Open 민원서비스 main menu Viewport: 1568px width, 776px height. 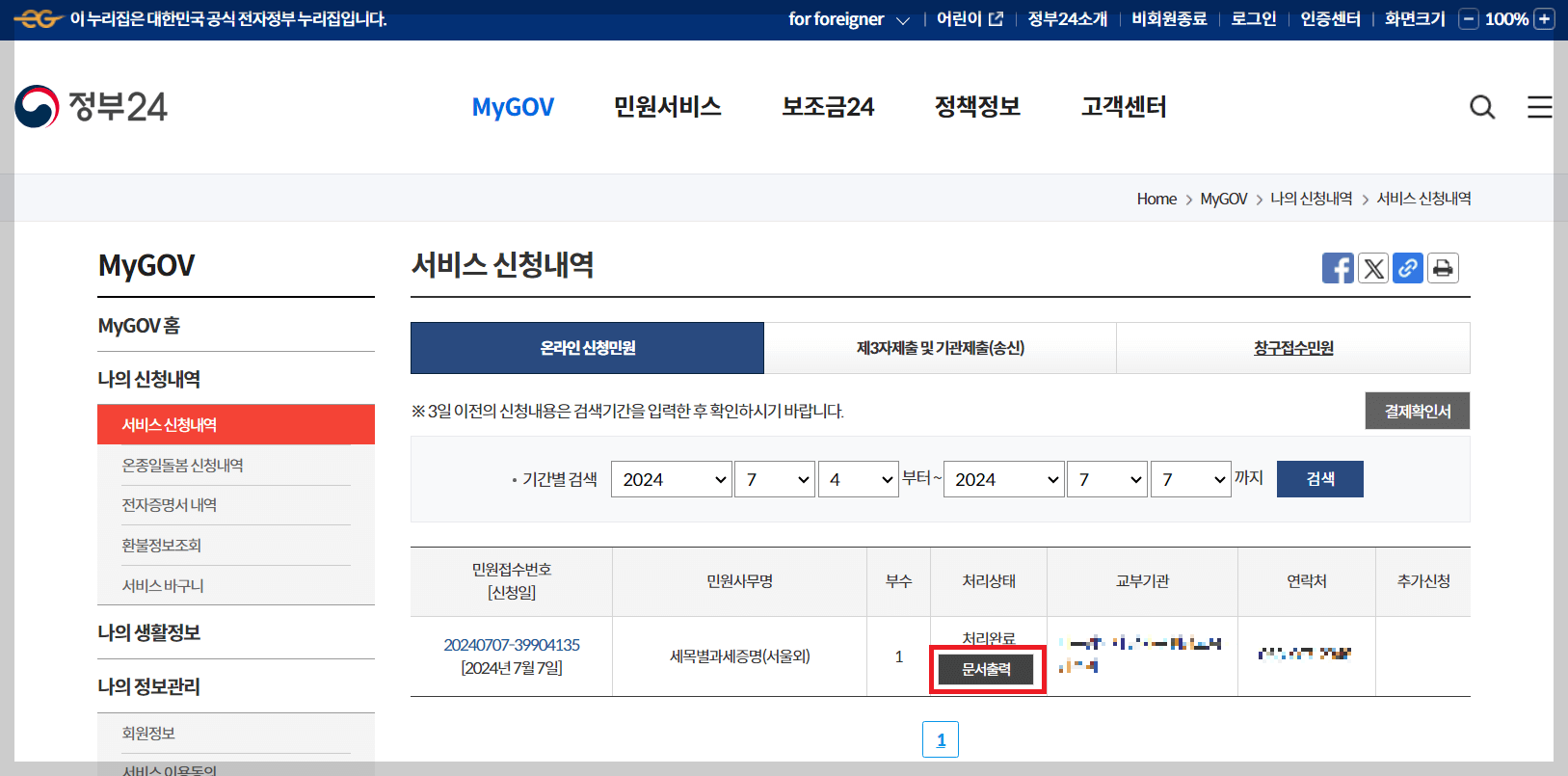pyautogui.click(x=667, y=107)
